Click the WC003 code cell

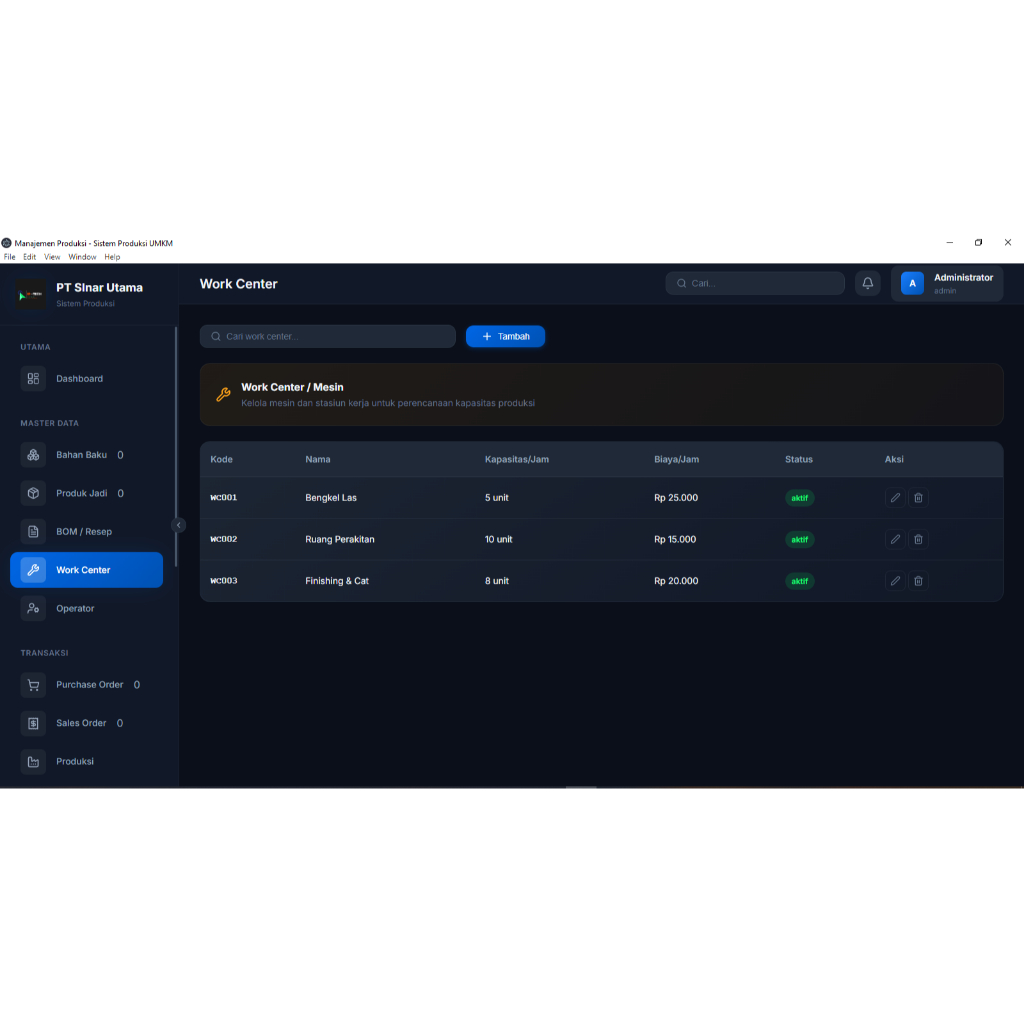[x=223, y=581]
